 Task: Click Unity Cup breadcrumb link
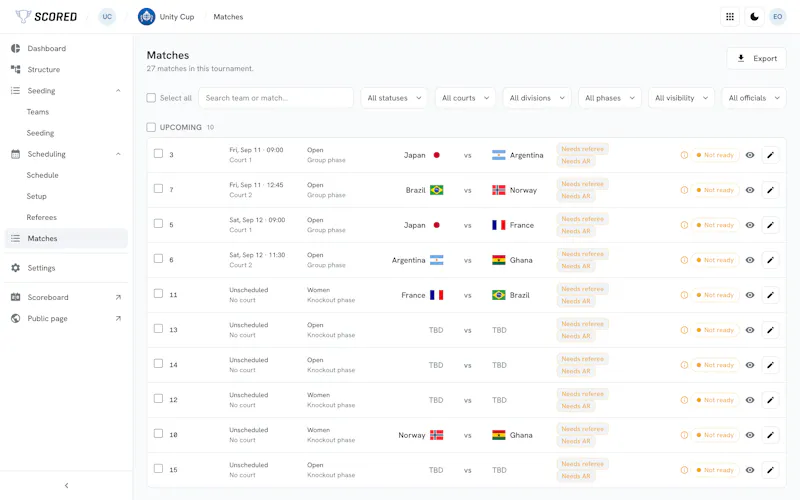point(177,17)
